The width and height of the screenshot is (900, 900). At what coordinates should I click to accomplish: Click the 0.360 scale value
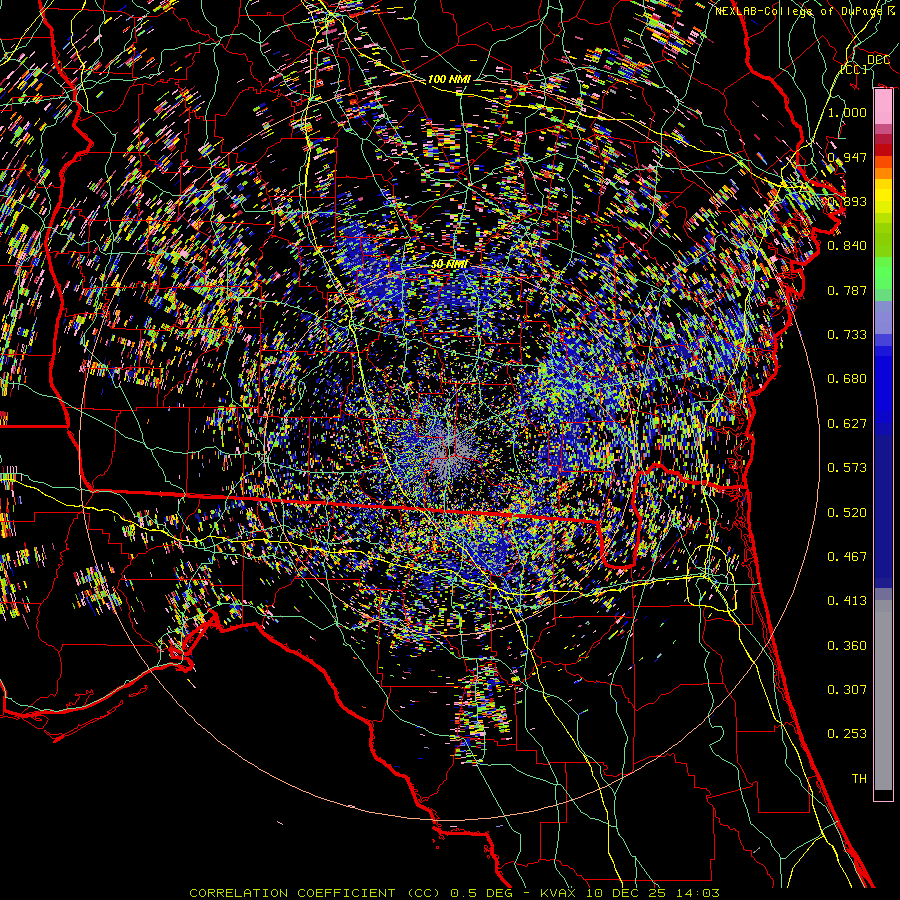point(847,646)
